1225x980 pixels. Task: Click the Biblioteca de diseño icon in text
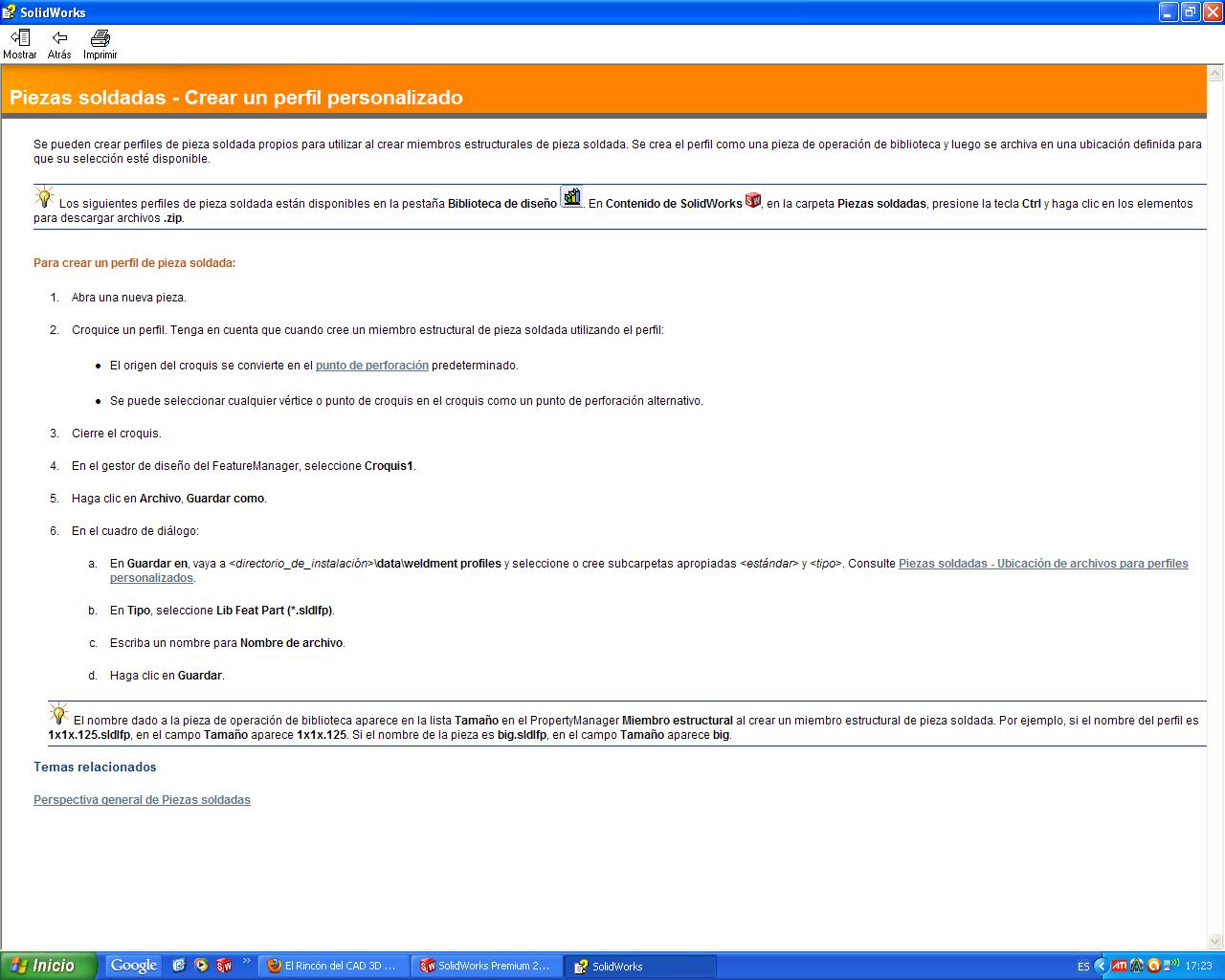pyautogui.click(x=571, y=198)
